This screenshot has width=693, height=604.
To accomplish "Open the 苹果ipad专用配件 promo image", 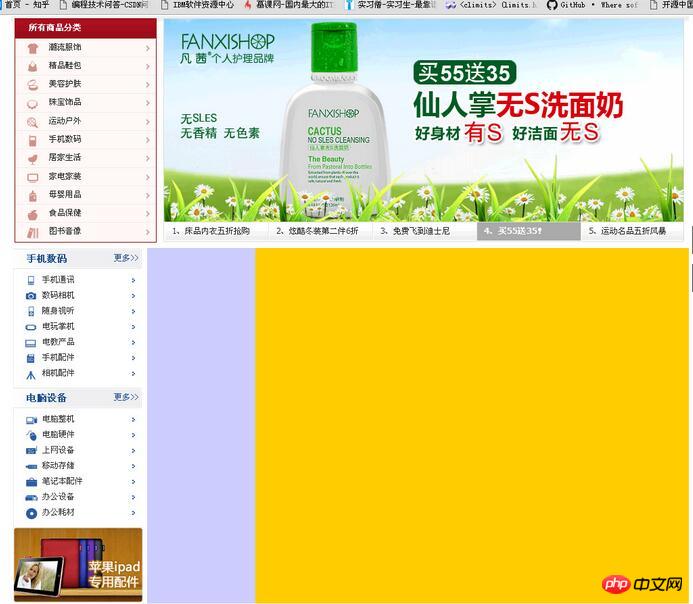I will pos(78,565).
